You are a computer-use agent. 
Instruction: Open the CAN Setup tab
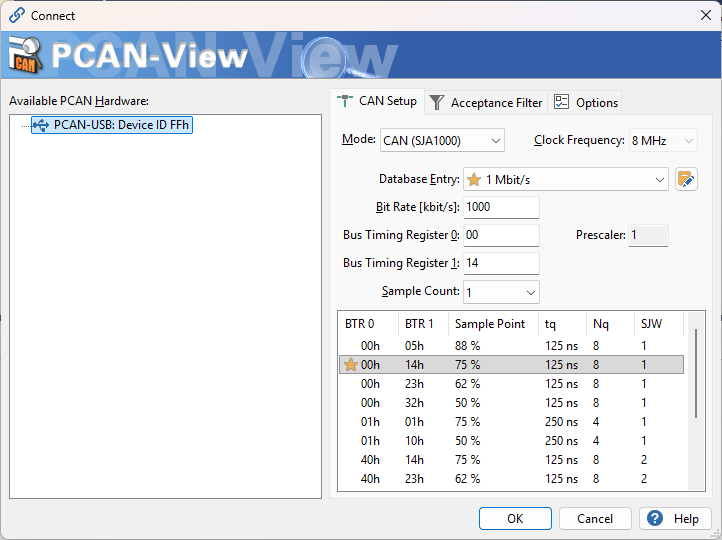(x=377, y=101)
